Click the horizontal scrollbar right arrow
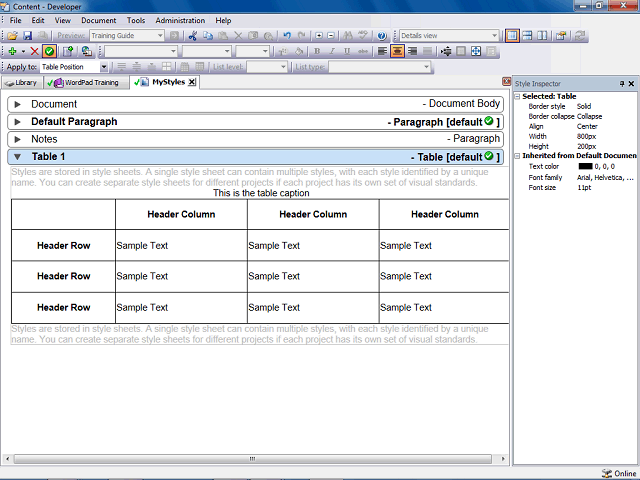The height and width of the screenshot is (480, 640). coord(503,459)
